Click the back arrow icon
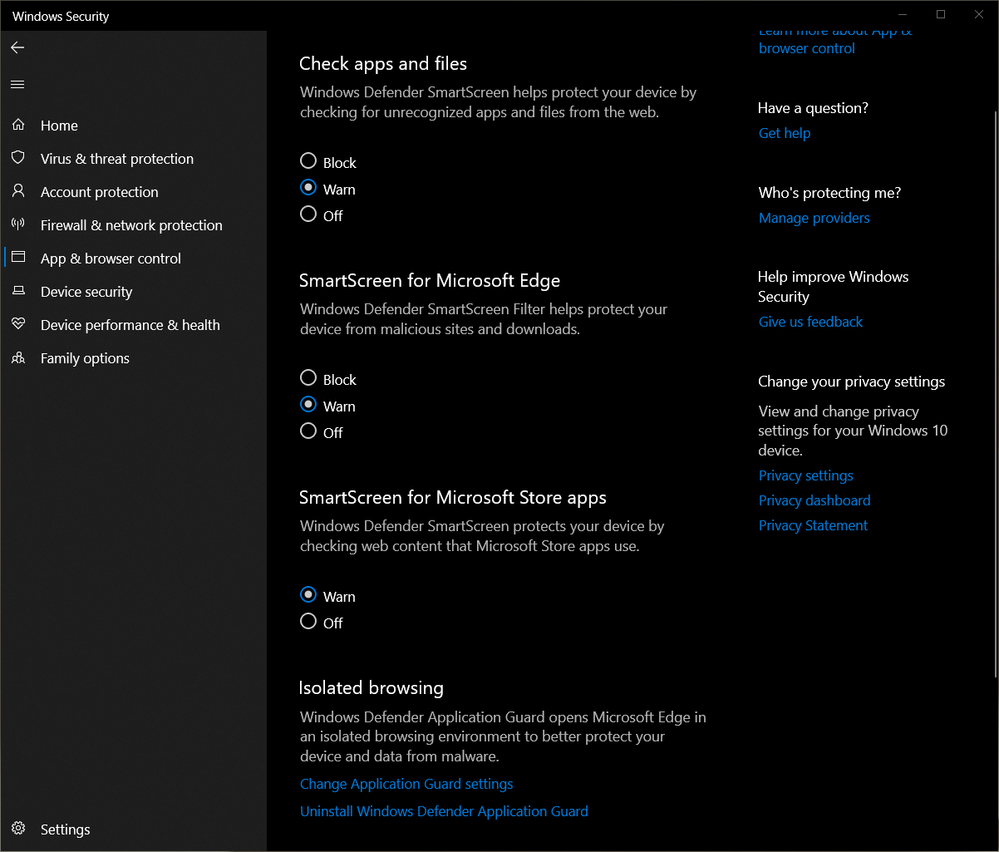The height and width of the screenshot is (852, 999). [x=18, y=47]
